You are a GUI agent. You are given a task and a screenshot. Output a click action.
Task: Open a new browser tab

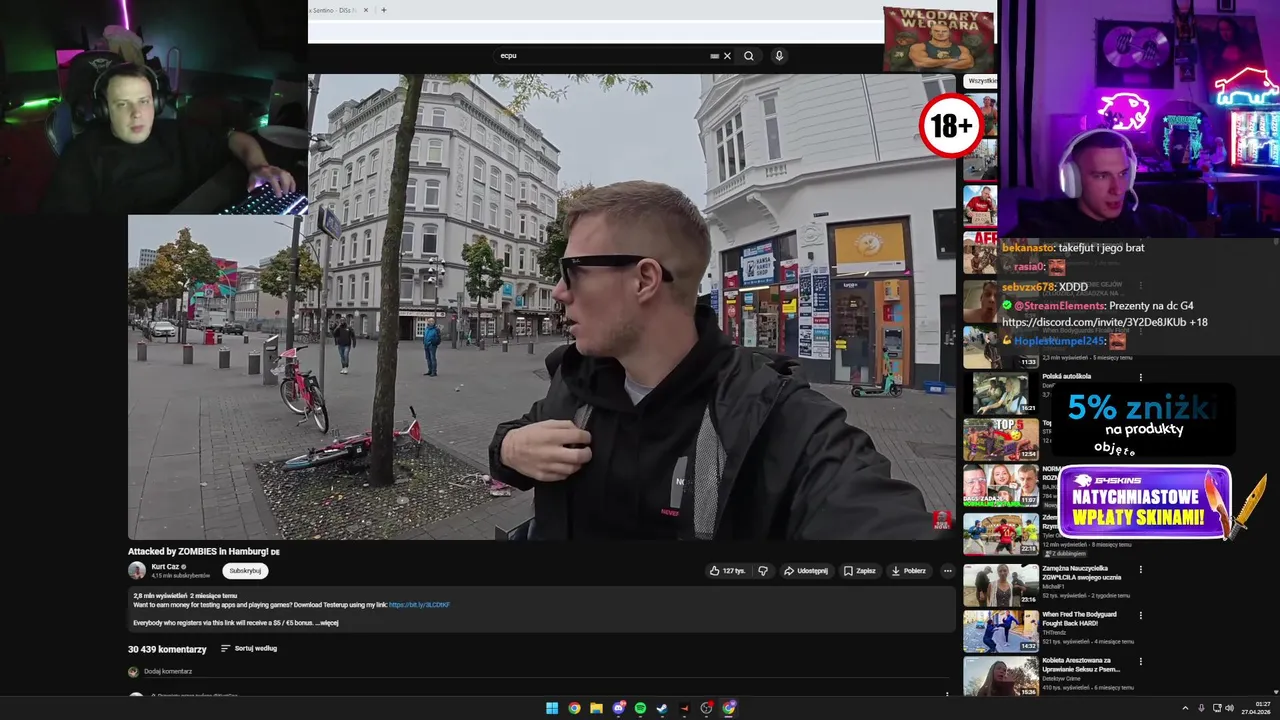tap(384, 10)
